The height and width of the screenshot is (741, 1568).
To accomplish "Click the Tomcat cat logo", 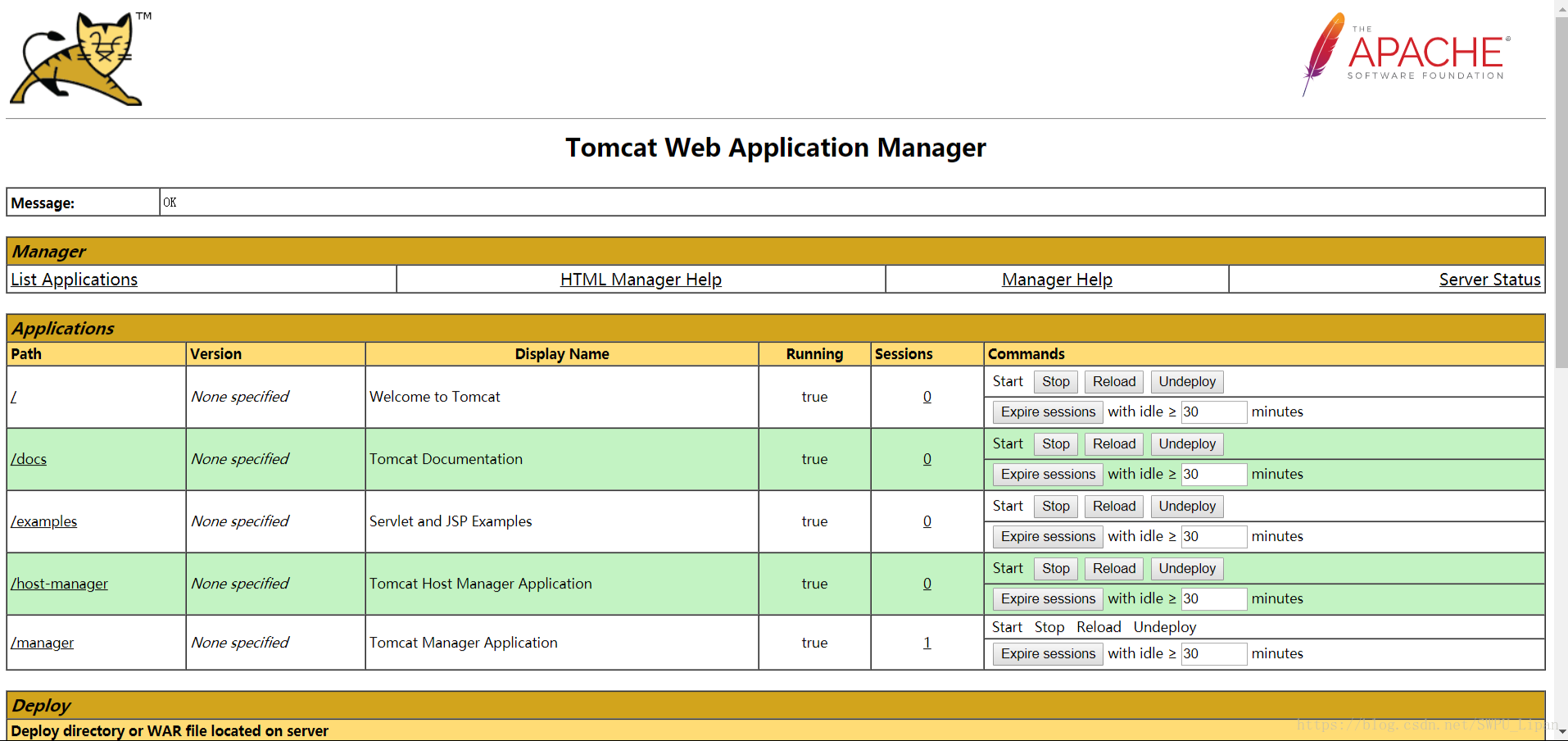I will coord(80,58).
